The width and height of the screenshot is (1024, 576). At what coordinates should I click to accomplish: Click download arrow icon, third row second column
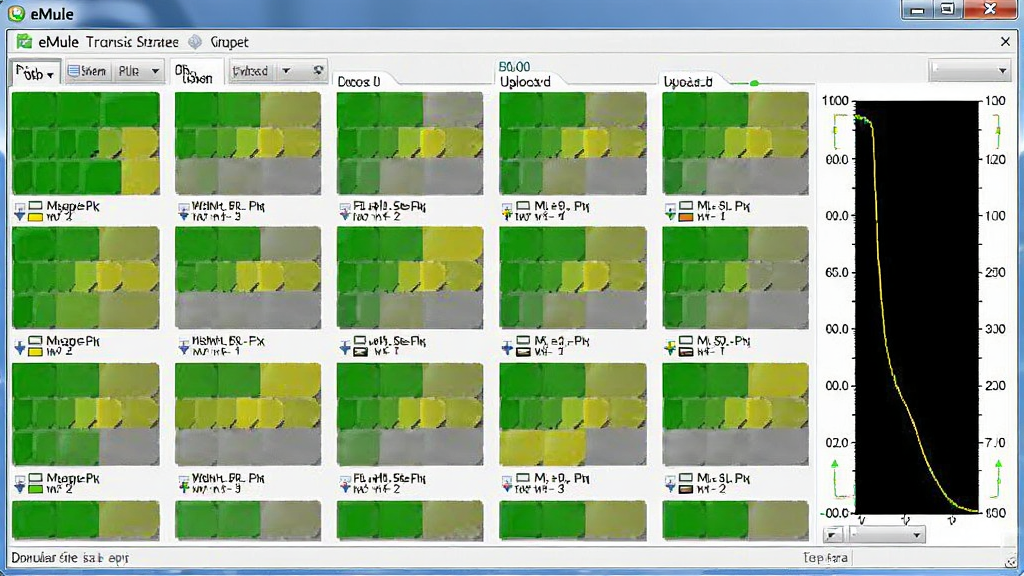184,483
